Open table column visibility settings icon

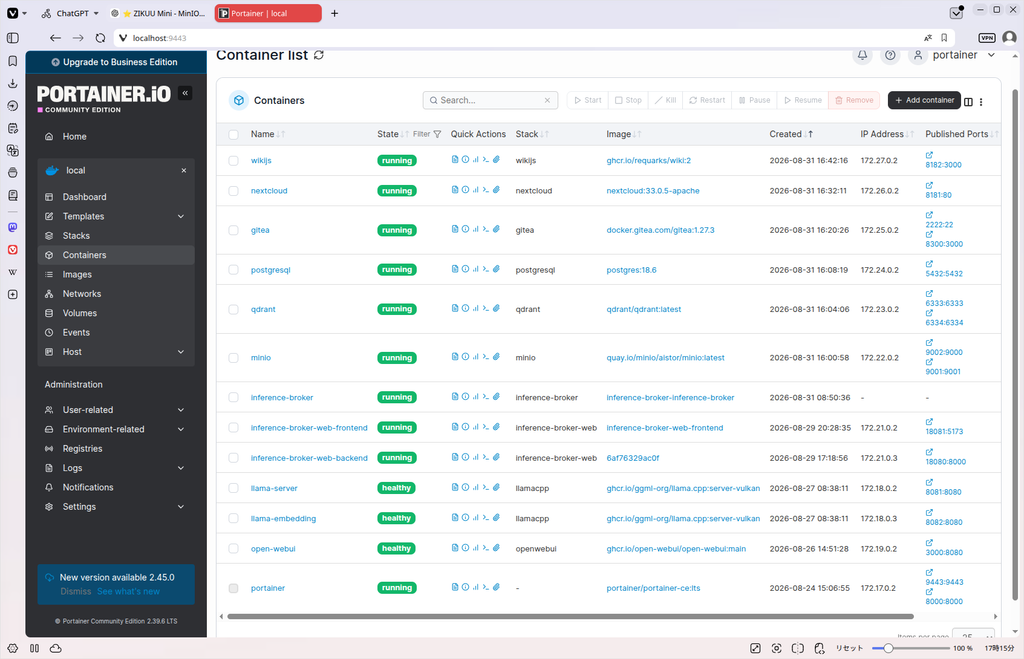coord(968,101)
